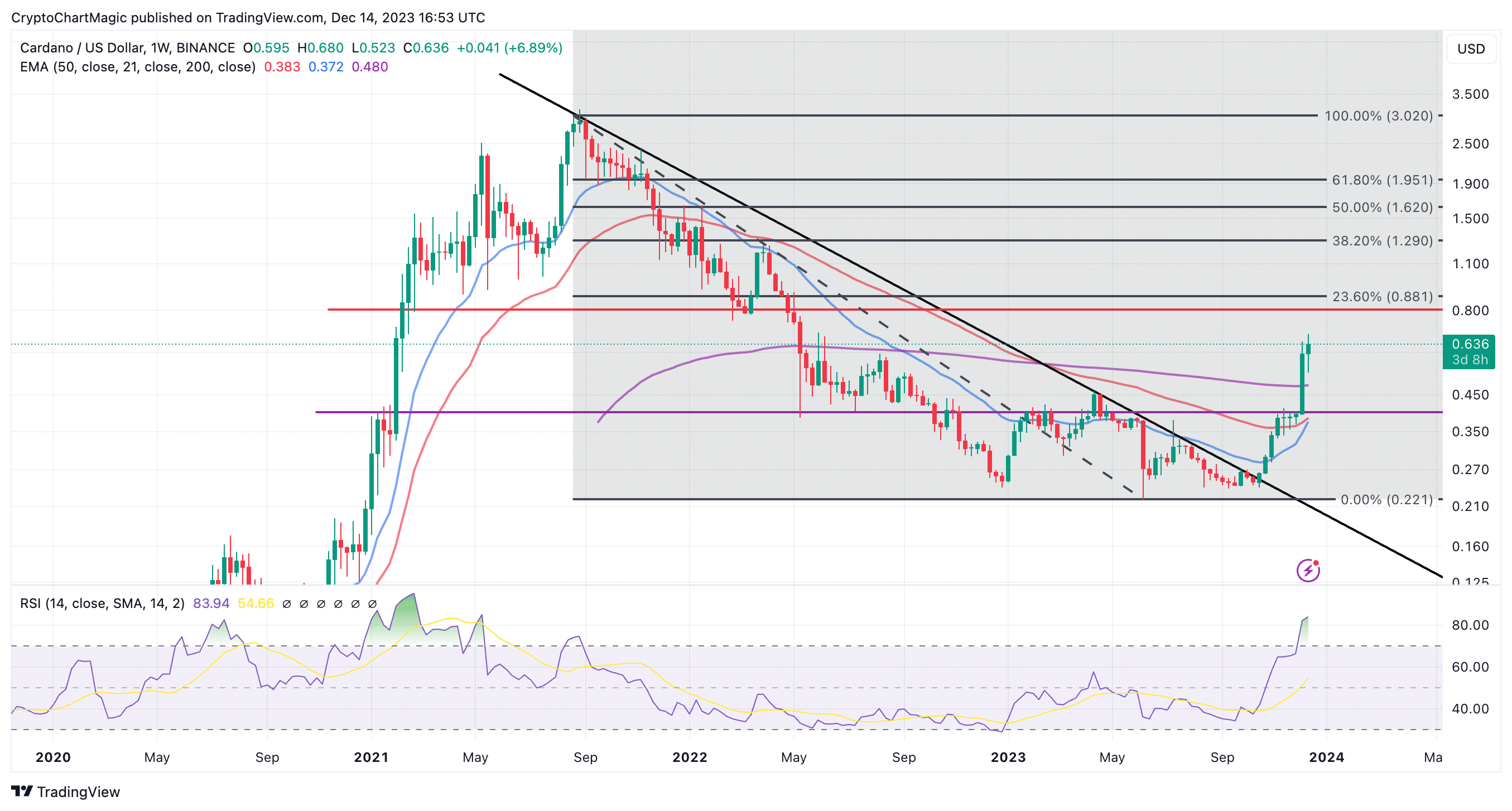Click the 80.00 RSI axis label
The height and width of the screenshot is (811, 1512).
pyautogui.click(x=1470, y=625)
